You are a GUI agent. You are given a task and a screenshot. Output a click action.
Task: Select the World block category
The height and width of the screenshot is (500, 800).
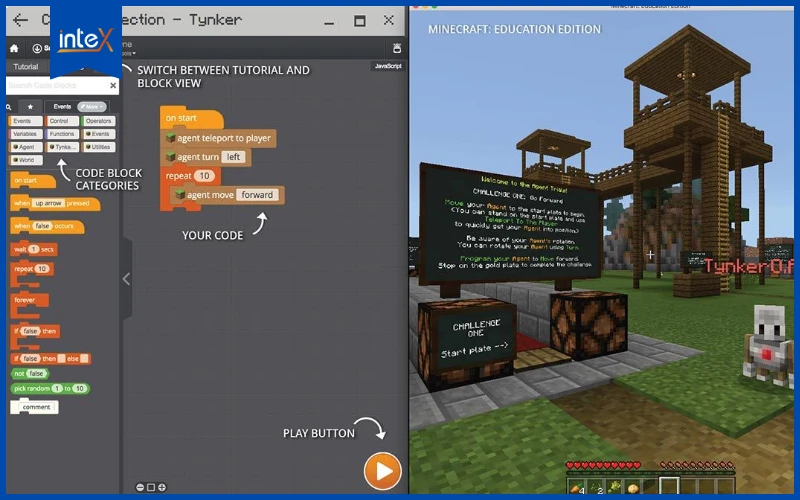click(25, 160)
